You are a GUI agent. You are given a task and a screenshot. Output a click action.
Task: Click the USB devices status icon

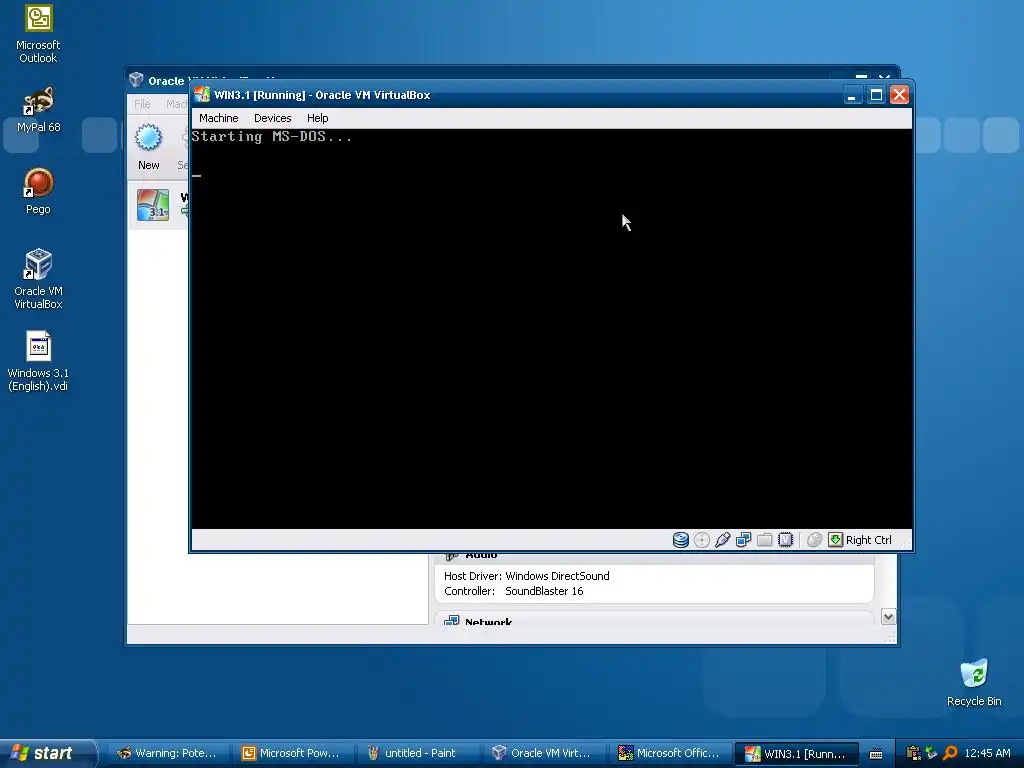(722, 540)
